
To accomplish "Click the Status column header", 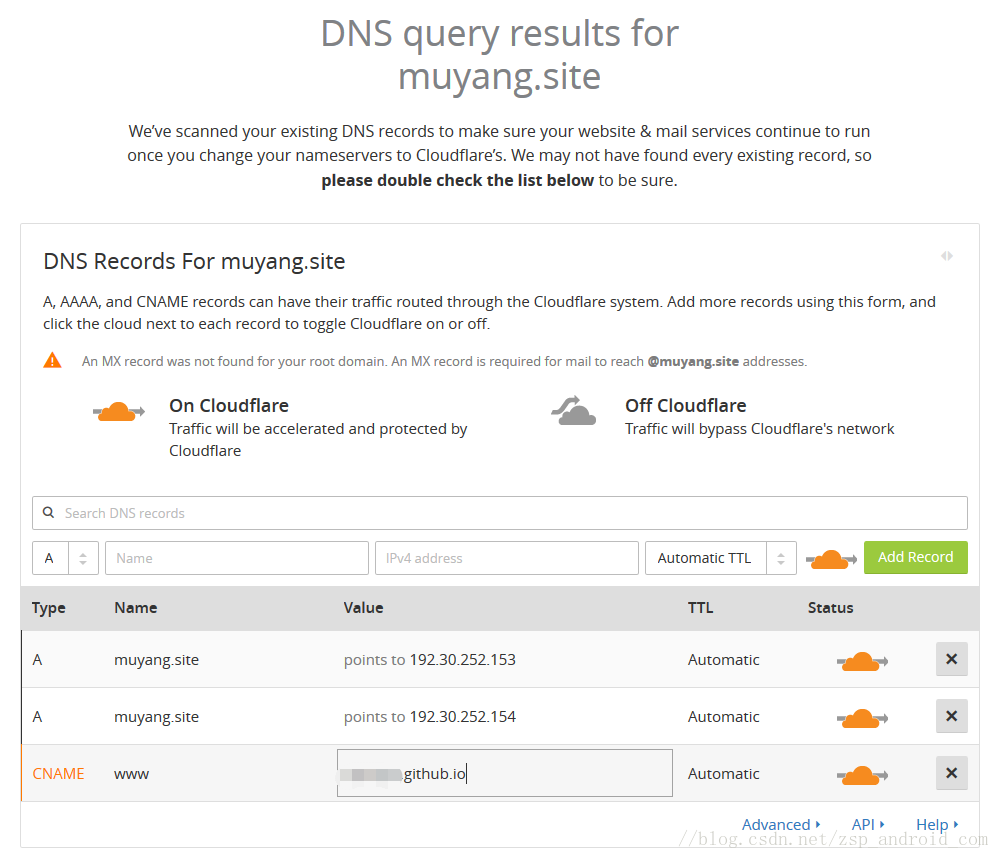I will pyautogui.click(x=830, y=608).
